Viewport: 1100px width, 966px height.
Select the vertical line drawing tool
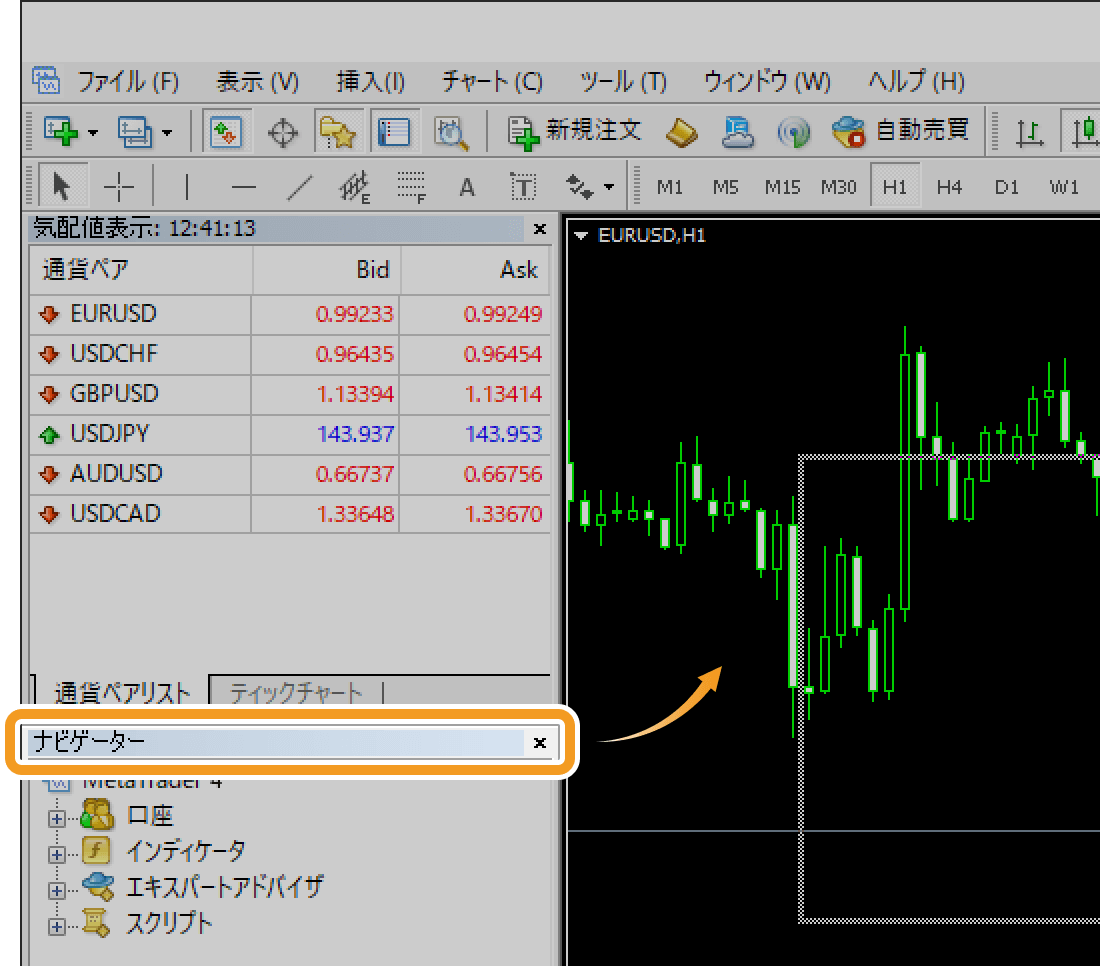point(186,186)
